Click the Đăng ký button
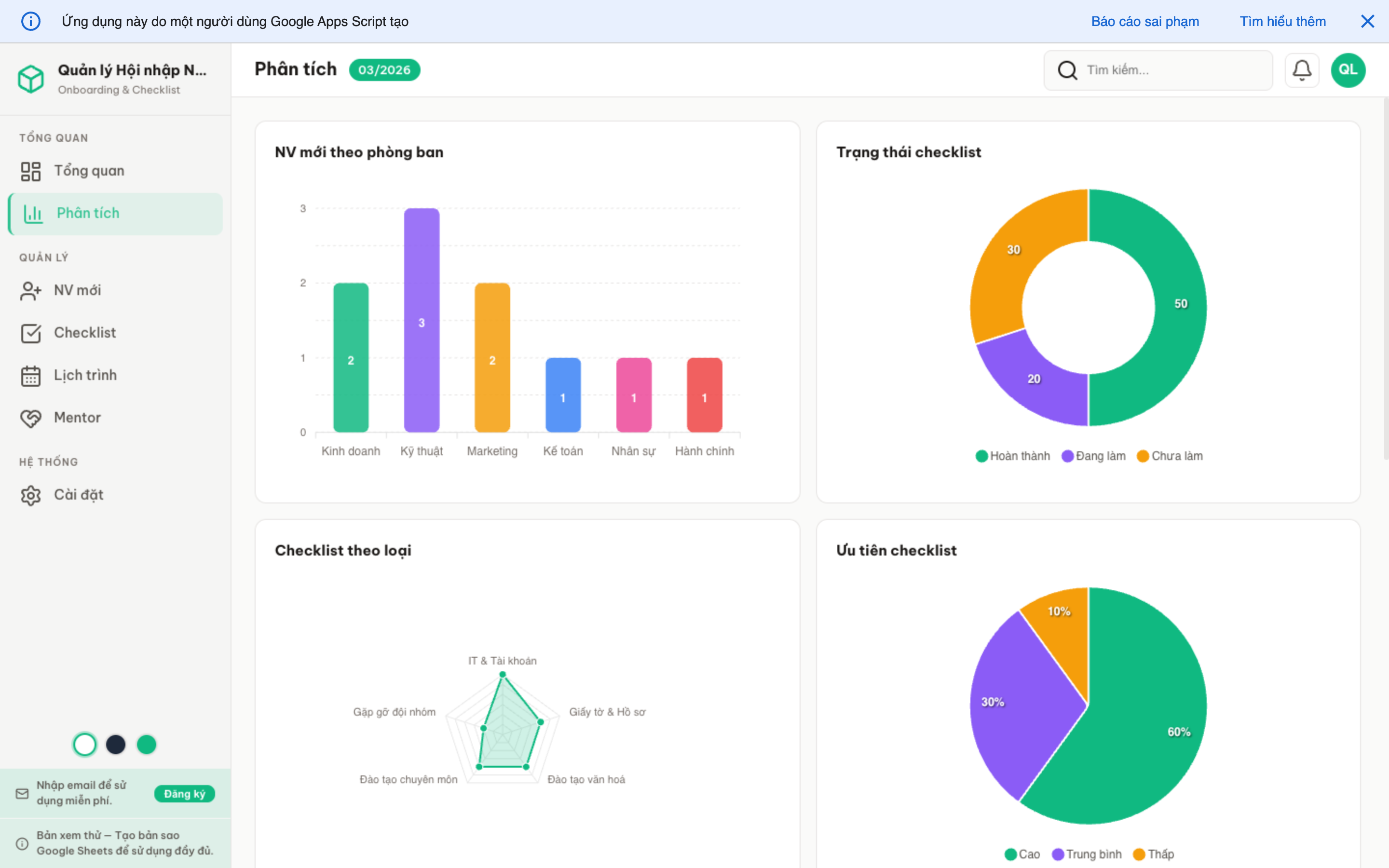This screenshot has height=868, width=1389. point(184,793)
